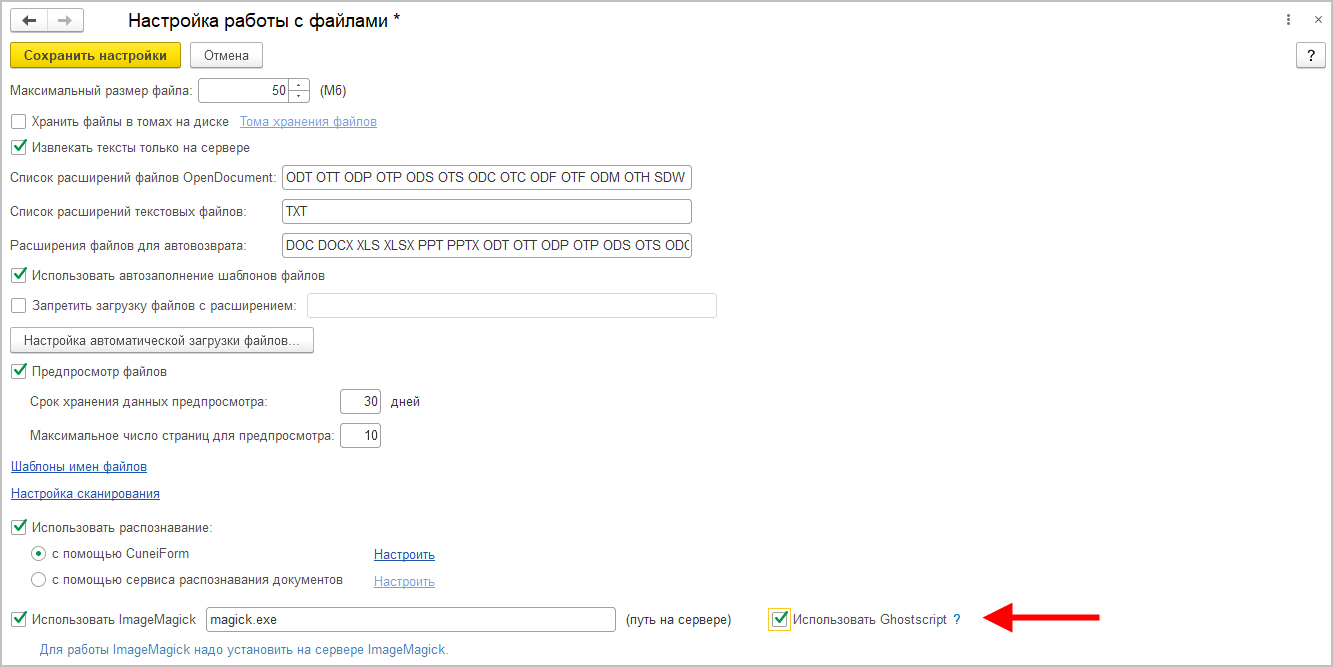
Task: Enable storing files in disk volumes
Action: pos(18,122)
